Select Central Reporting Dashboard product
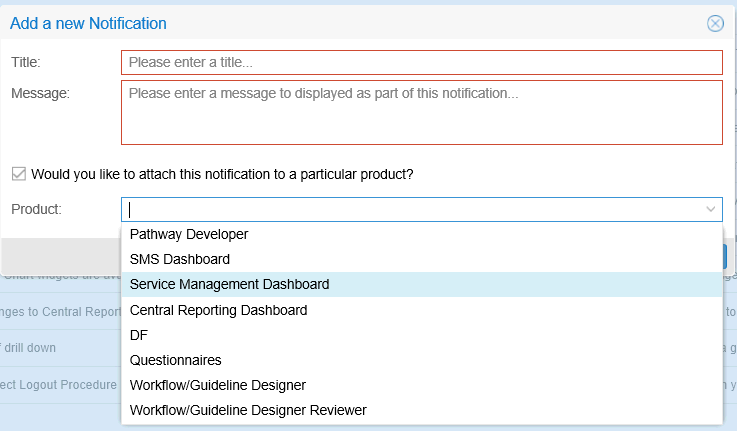The height and width of the screenshot is (431, 737). pos(218,310)
